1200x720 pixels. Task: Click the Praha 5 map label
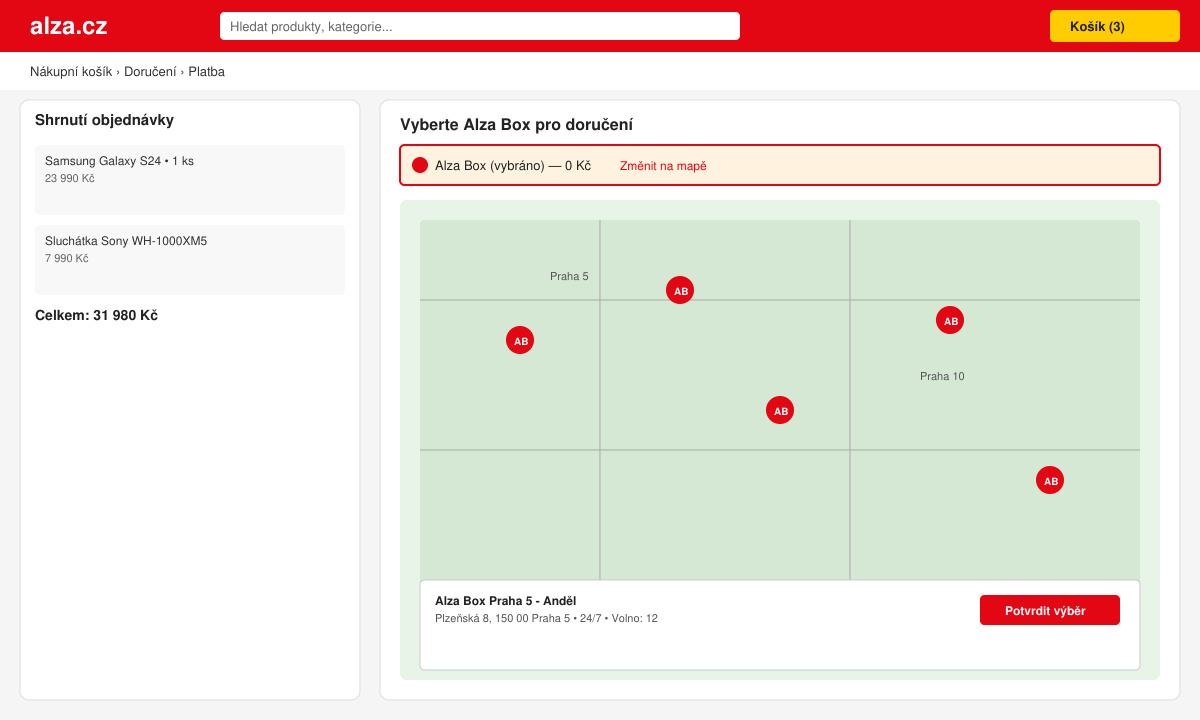569,276
